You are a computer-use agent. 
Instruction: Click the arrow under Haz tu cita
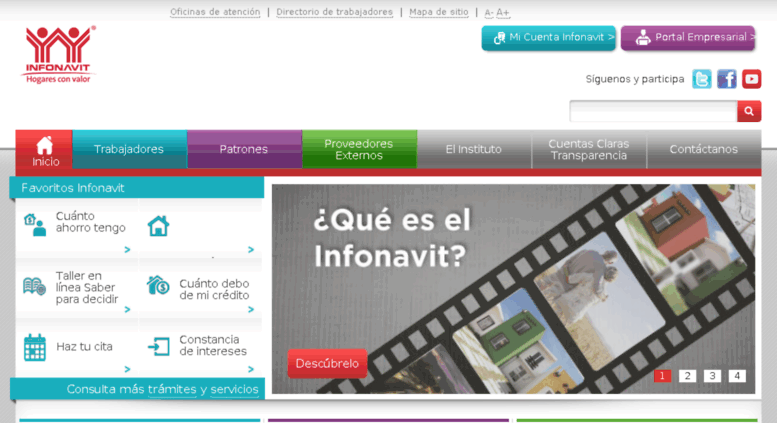pyautogui.click(x=127, y=369)
